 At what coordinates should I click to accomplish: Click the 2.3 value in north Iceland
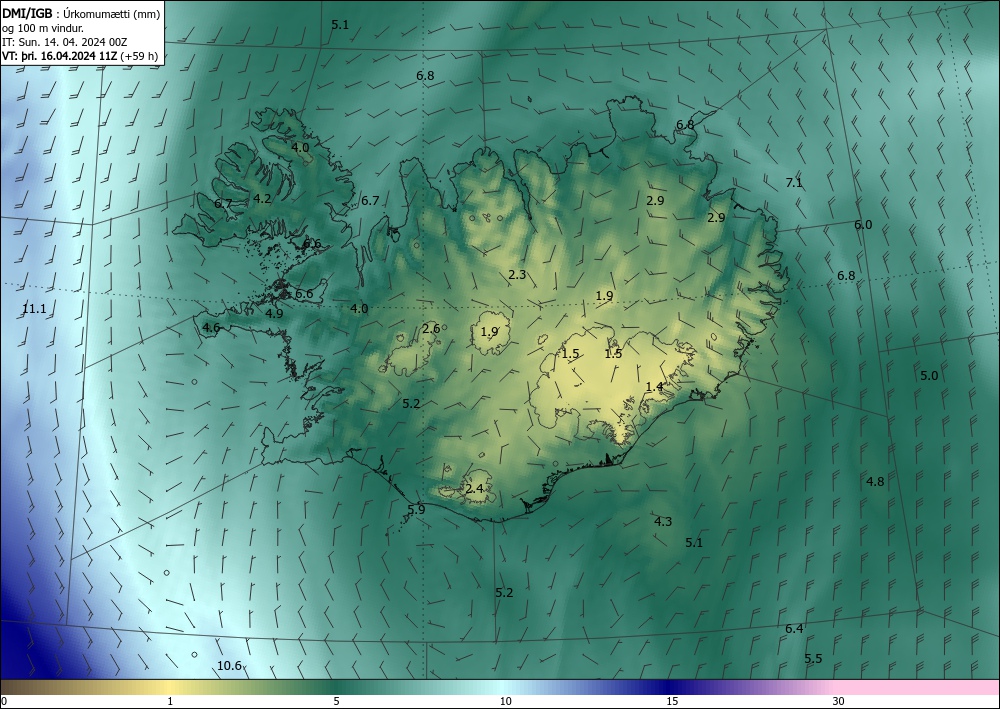517,275
